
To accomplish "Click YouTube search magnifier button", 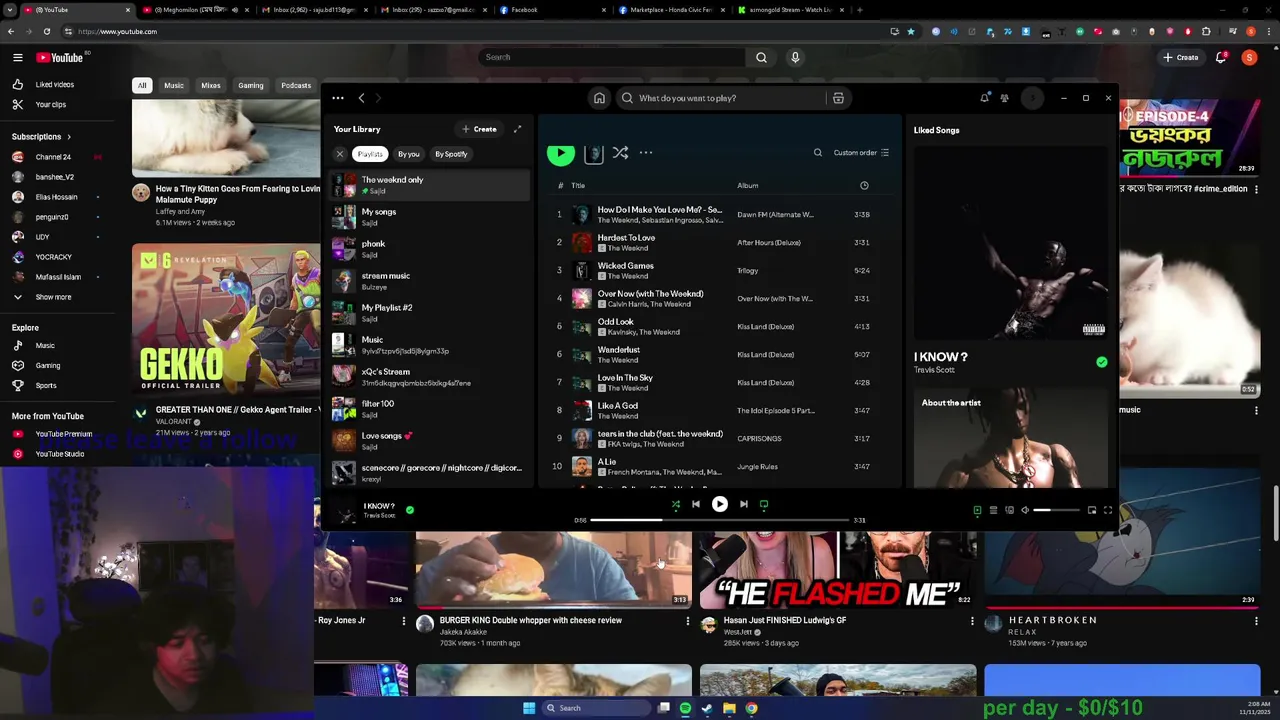I will click(x=761, y=57).
